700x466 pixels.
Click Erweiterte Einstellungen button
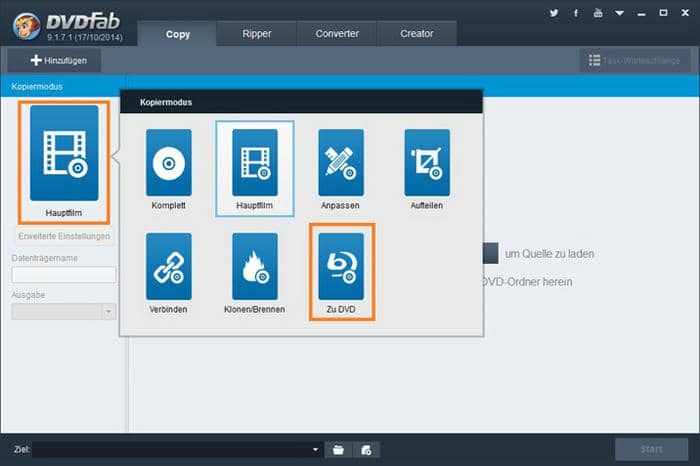[64, 236]
